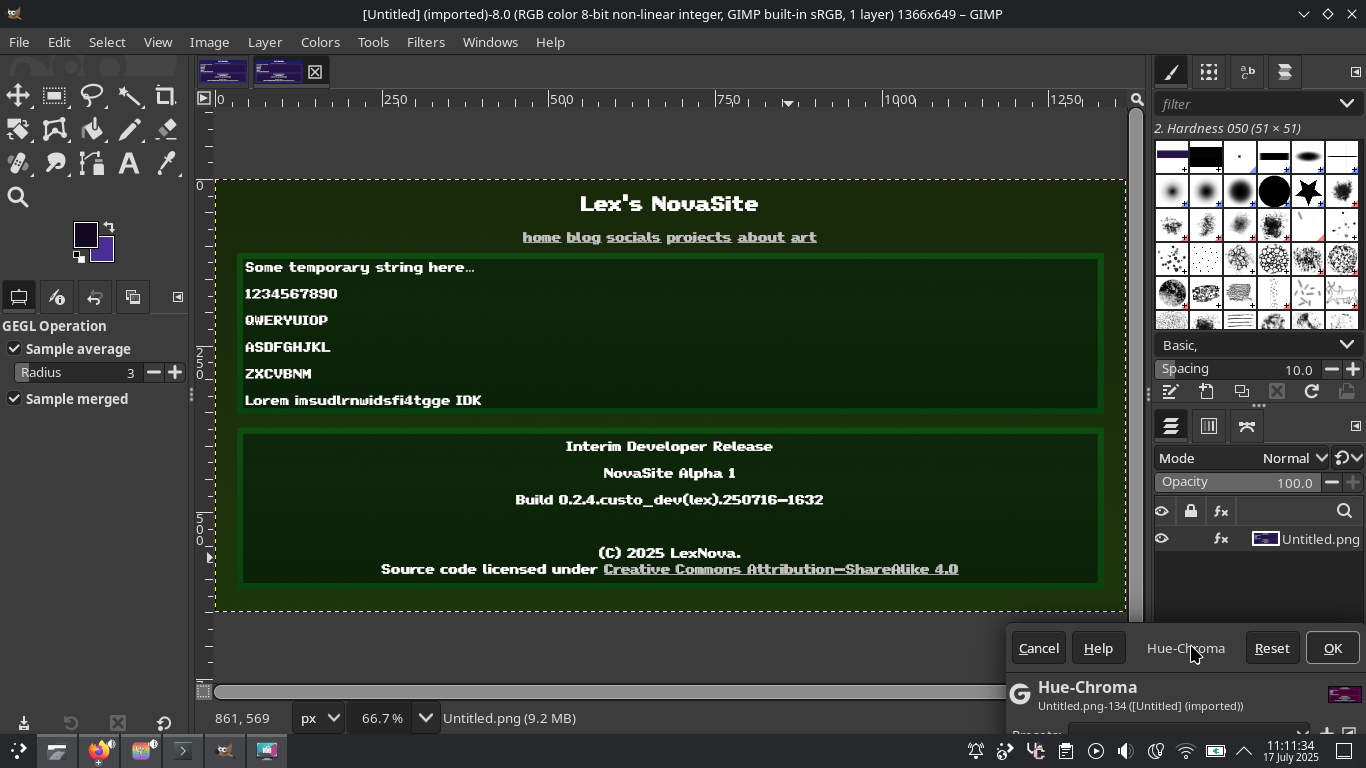Choose the Crop tool
The width and height of the screenshot is (1366, 768).
(166, 96)
